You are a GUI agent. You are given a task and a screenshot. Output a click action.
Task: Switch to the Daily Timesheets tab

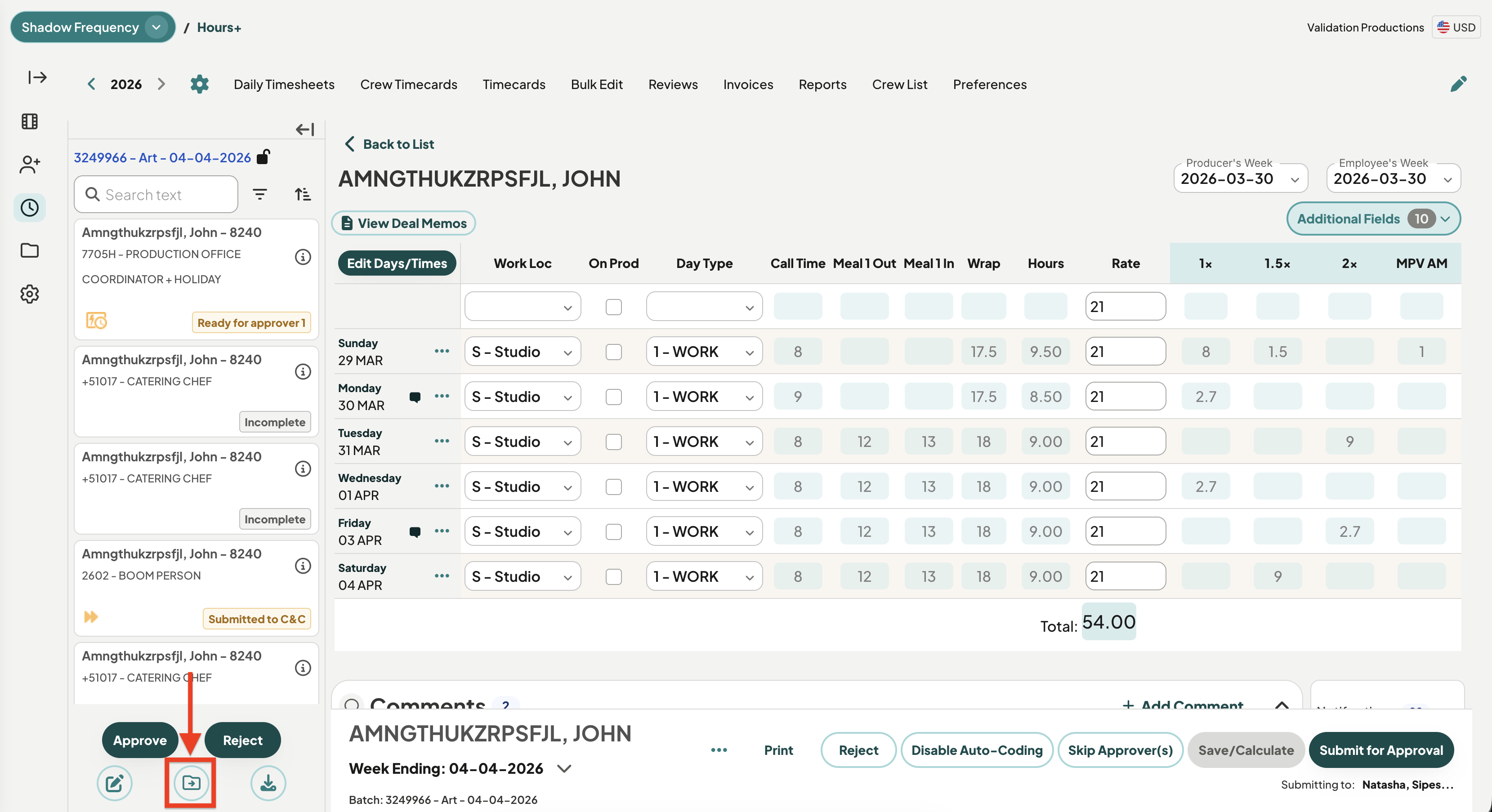point(284,84)
